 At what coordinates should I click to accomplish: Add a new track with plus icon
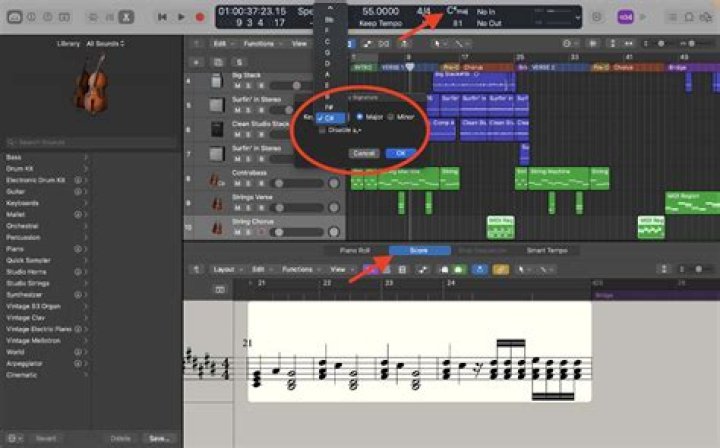197,62
